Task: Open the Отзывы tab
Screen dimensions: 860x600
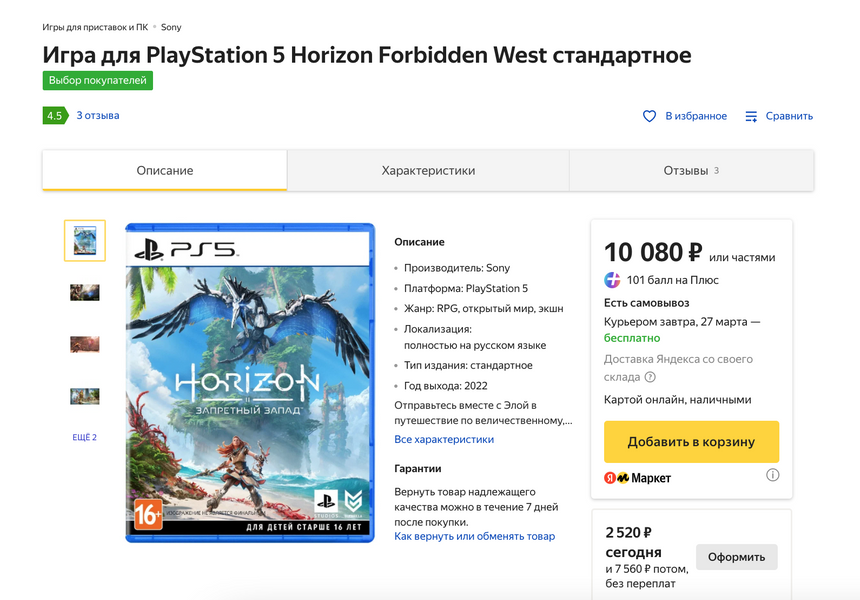Action: click(x=690, y=171)
